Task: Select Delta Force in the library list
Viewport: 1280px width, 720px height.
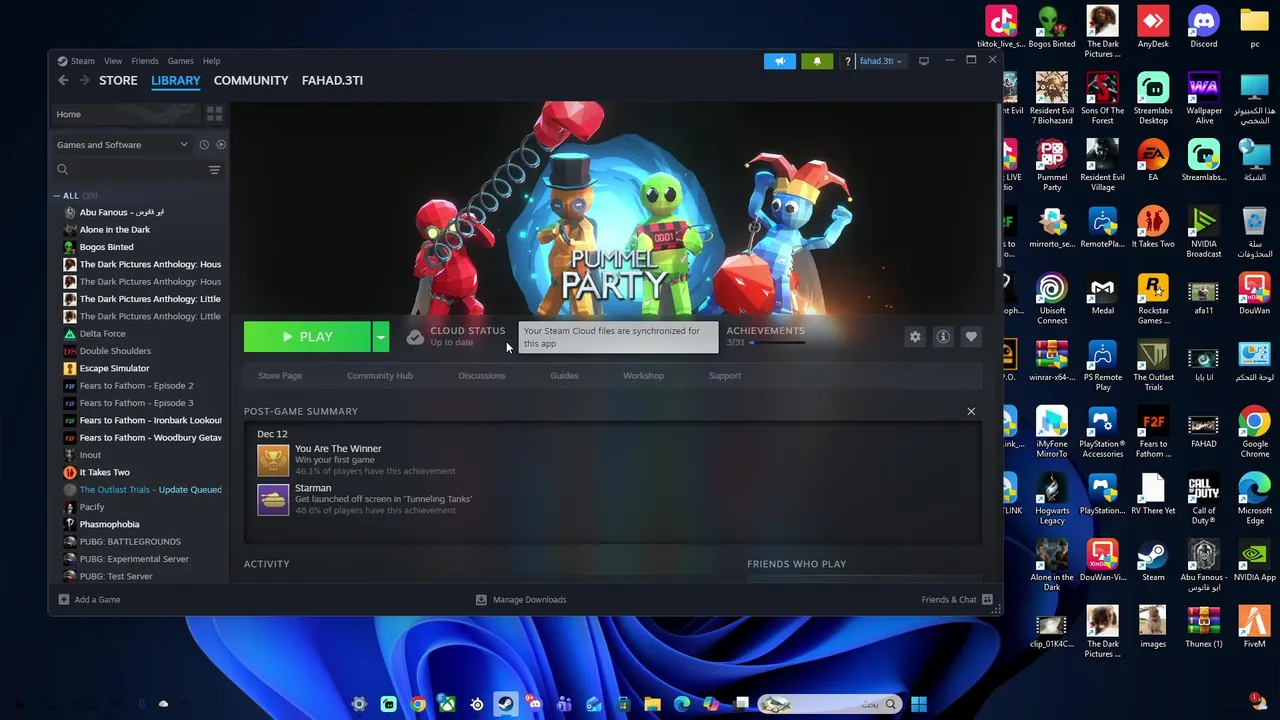Action: (x=103, y=334)
